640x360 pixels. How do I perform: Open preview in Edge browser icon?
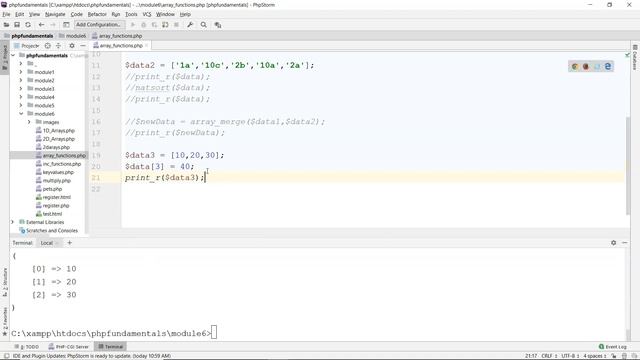point(608,66)
